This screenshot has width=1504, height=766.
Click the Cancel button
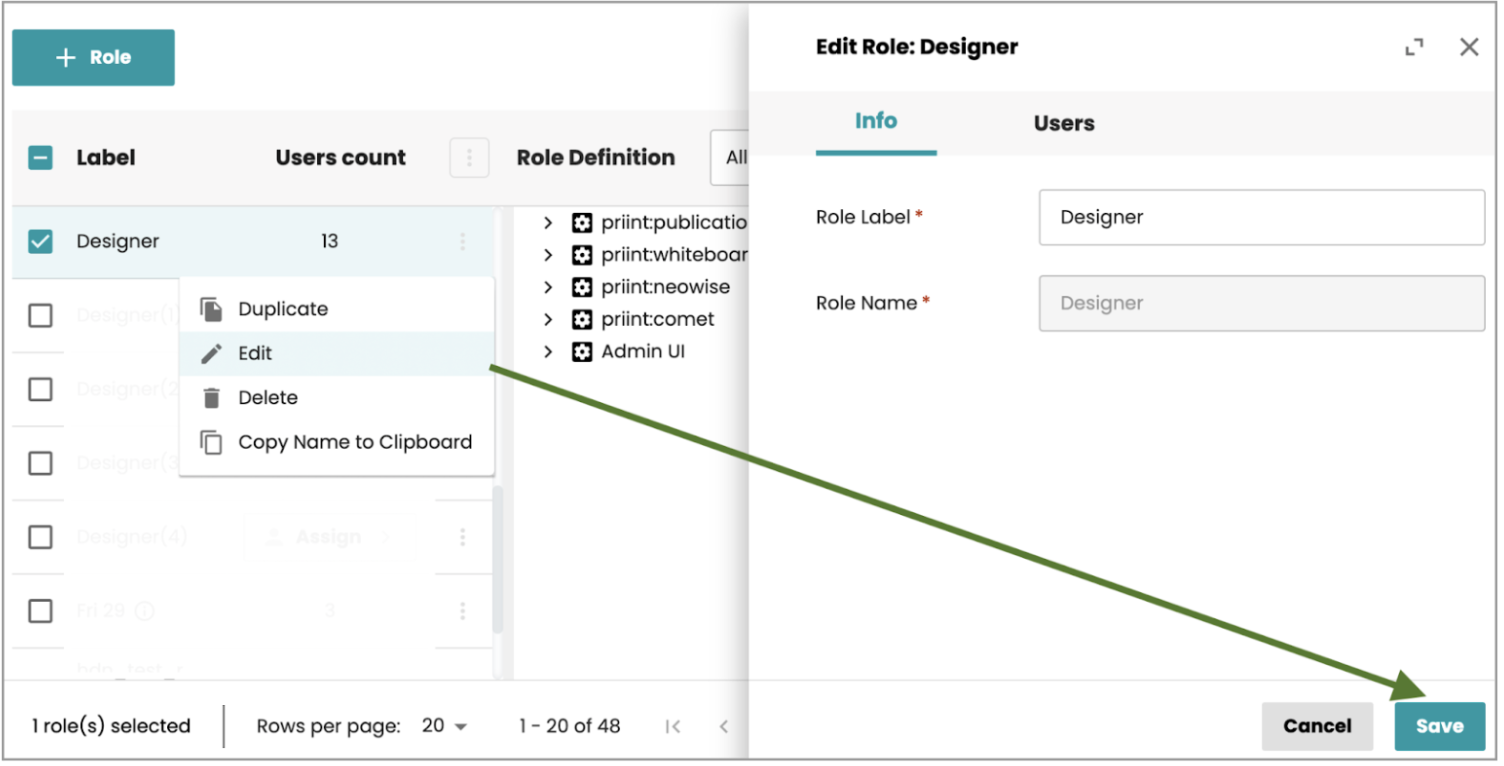coord(1317,726)
